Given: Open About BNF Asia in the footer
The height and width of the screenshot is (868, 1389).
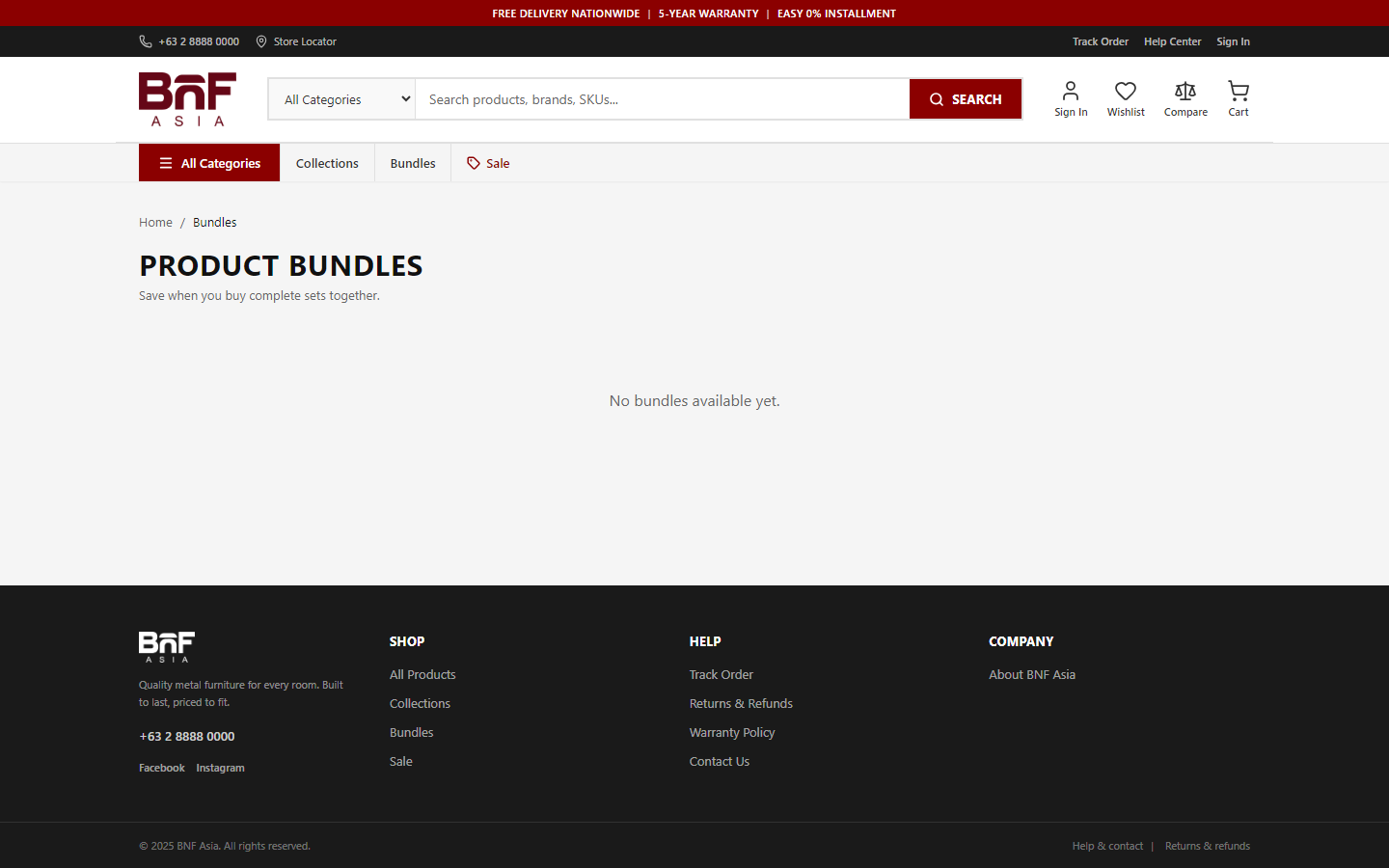Looking at the screenshot, I should (x=1032, y=674).
